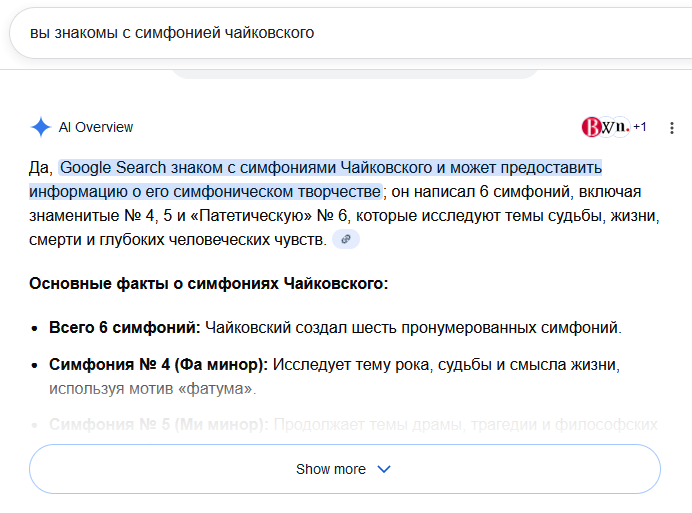Select the "Всего 6 симфоний" bullet title
692x513 pixels.
click(x=125, y=327)
